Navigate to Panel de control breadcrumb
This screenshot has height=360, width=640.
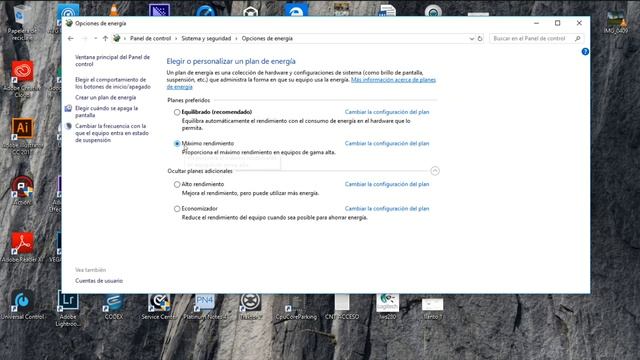click(x=150, y=38)
